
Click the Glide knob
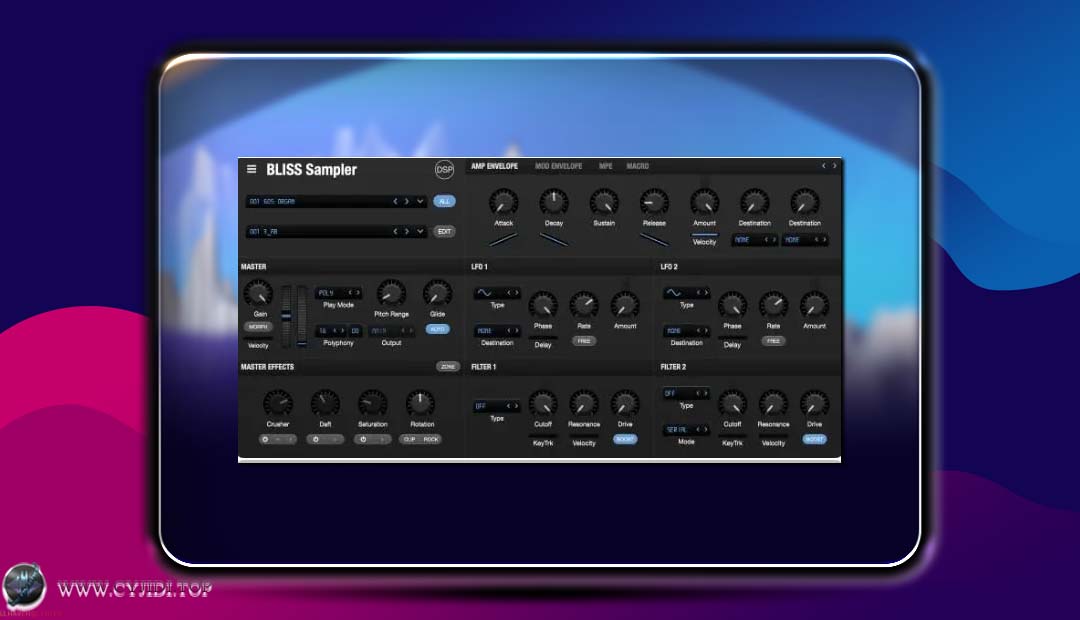[x=437, y=293]
